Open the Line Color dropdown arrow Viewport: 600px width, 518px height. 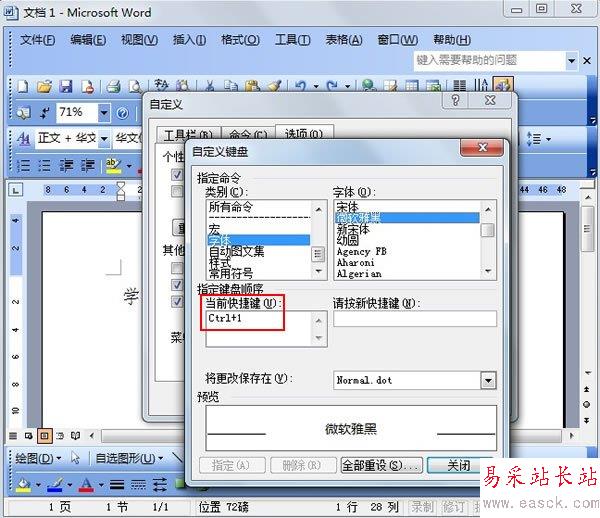[69, 485]
